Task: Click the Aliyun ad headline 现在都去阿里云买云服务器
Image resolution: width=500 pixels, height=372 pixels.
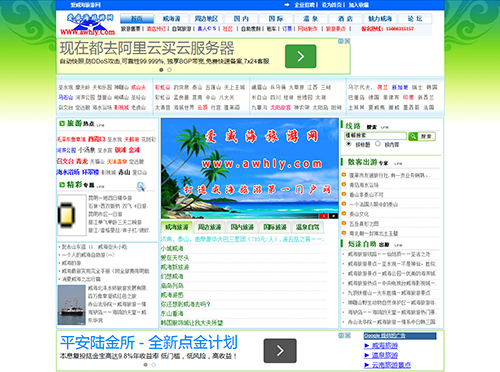Action: click(x=147, y=48)
